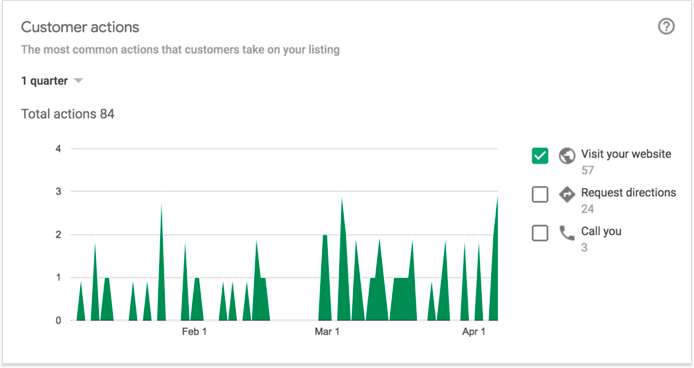Click the Feb 1 axis marker
Viewport: 694px width, 368px height.
[194, 332]
